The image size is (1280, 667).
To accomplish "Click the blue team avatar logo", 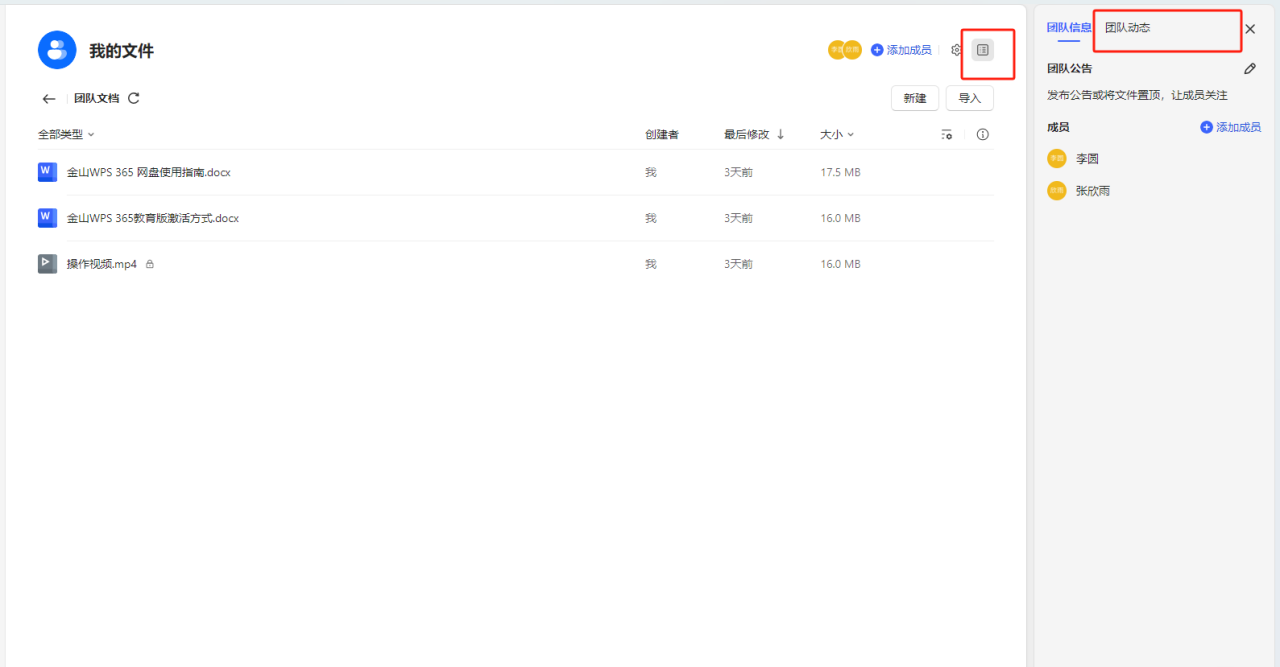I will (x=57, y=50).
